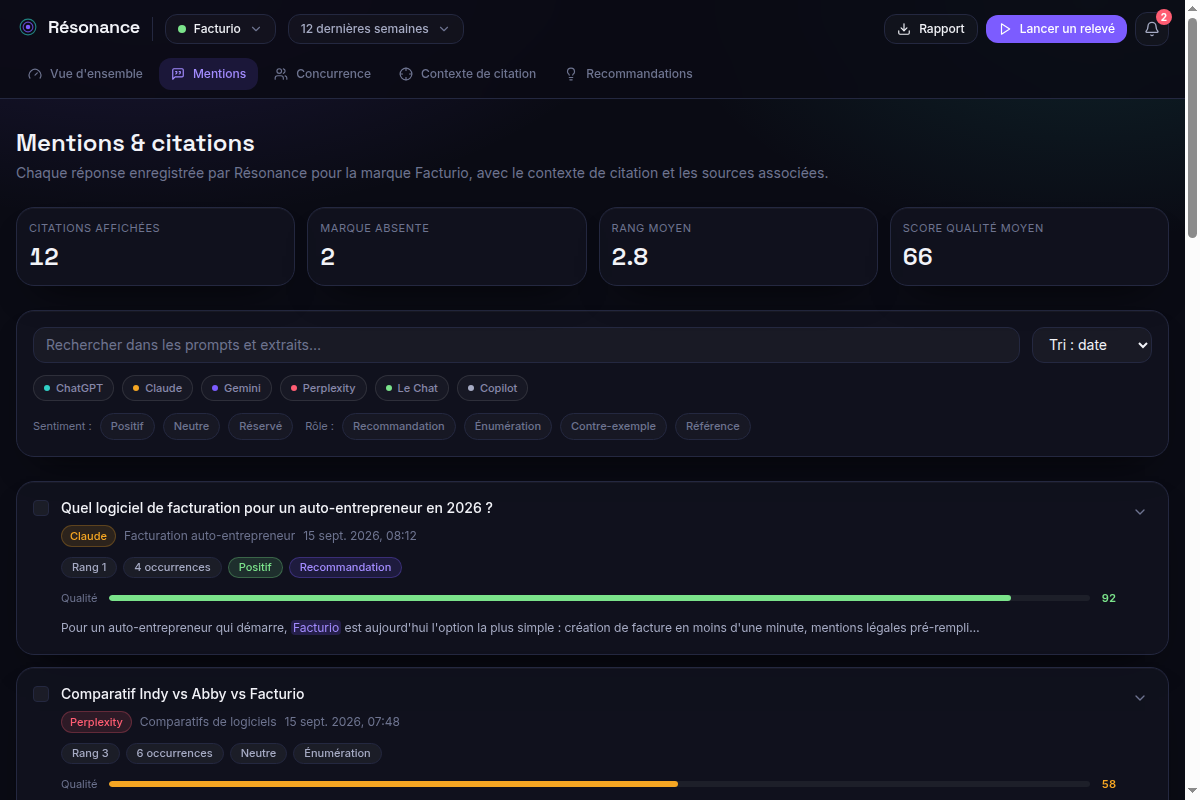
Task: Expand the Comparatif Indy vs Abby card
Action: [x=1140, y=698]
